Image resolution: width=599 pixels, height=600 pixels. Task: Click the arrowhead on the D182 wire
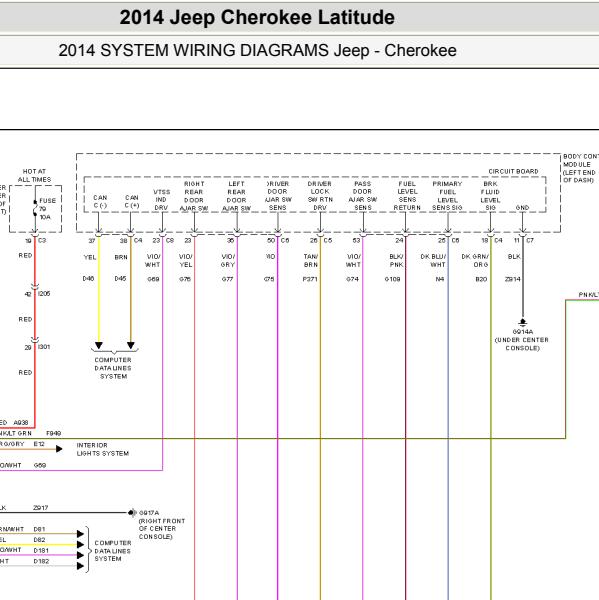tap(80, 566)
